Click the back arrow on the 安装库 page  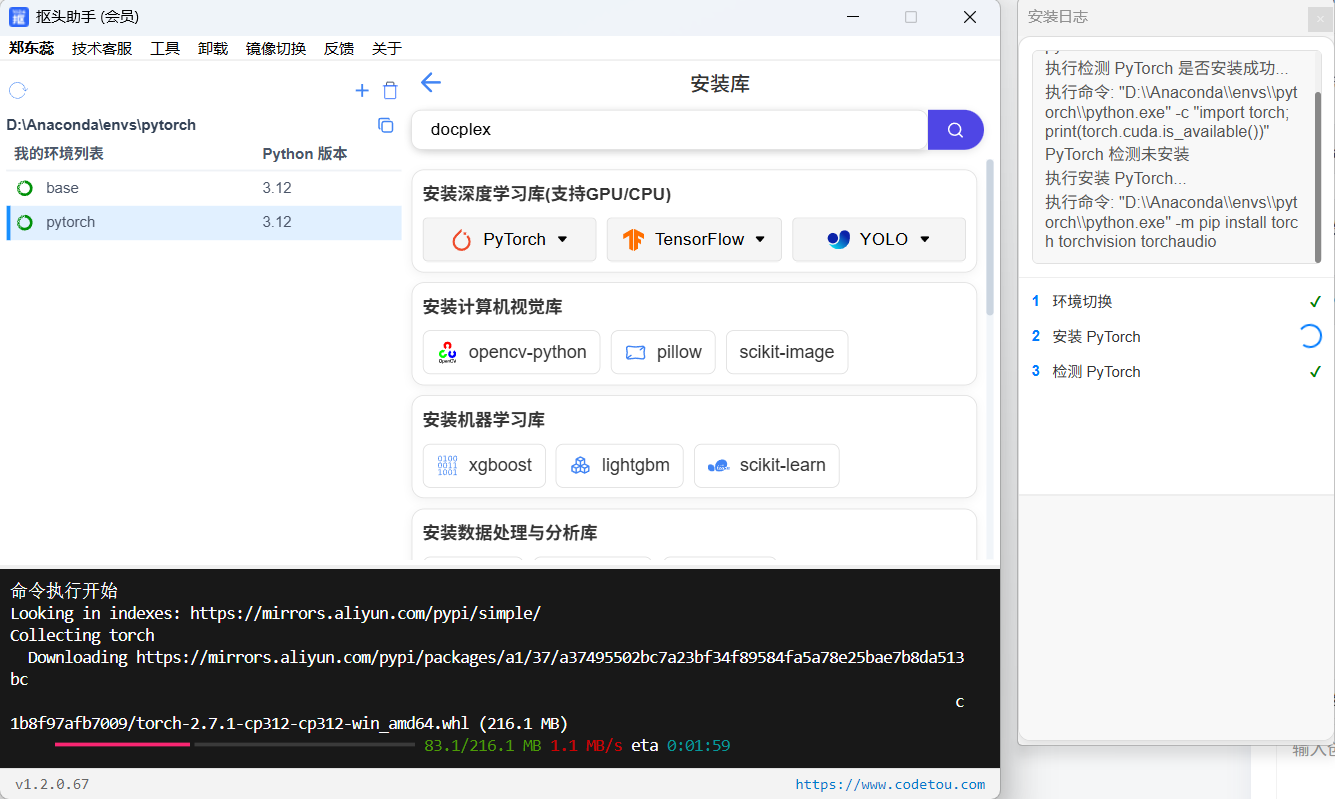point(430,84)
